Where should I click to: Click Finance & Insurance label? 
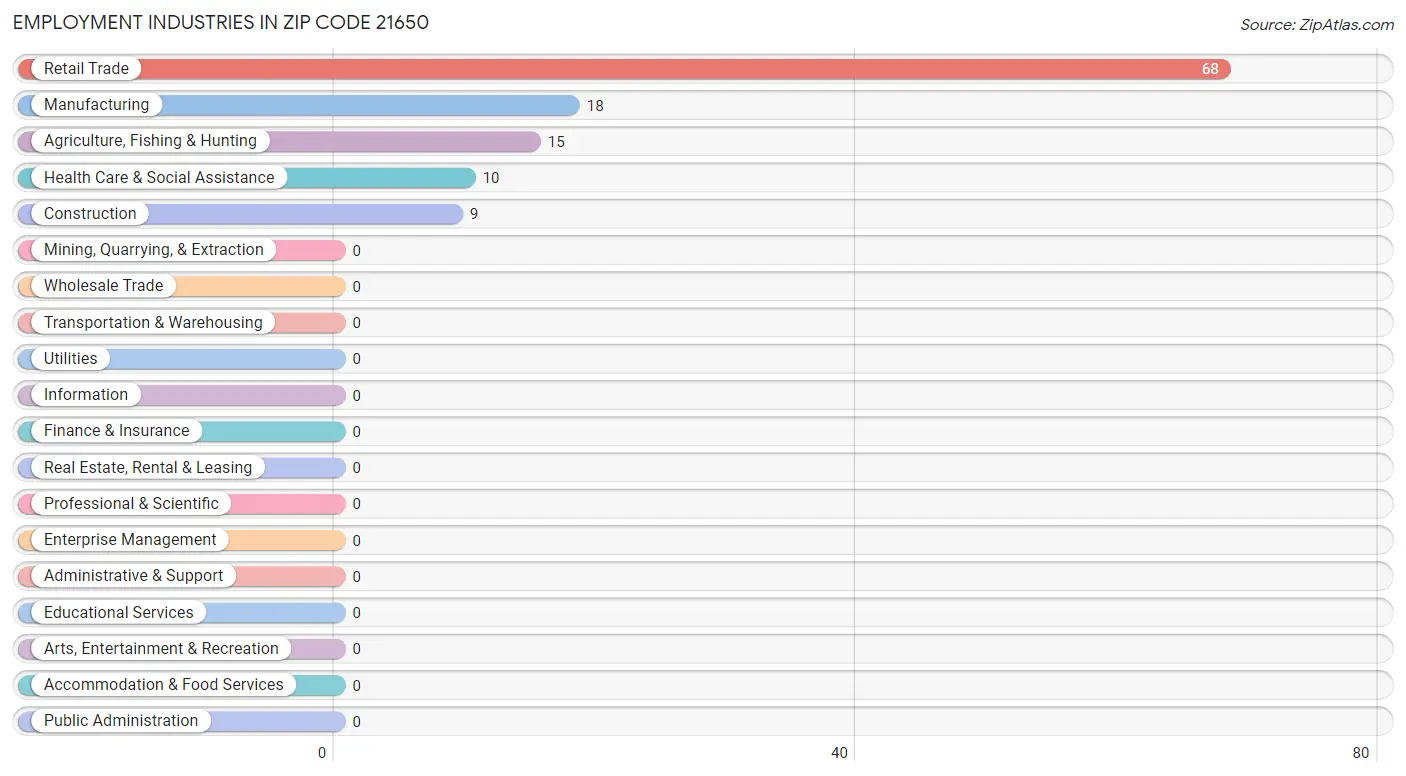(116, 431)
